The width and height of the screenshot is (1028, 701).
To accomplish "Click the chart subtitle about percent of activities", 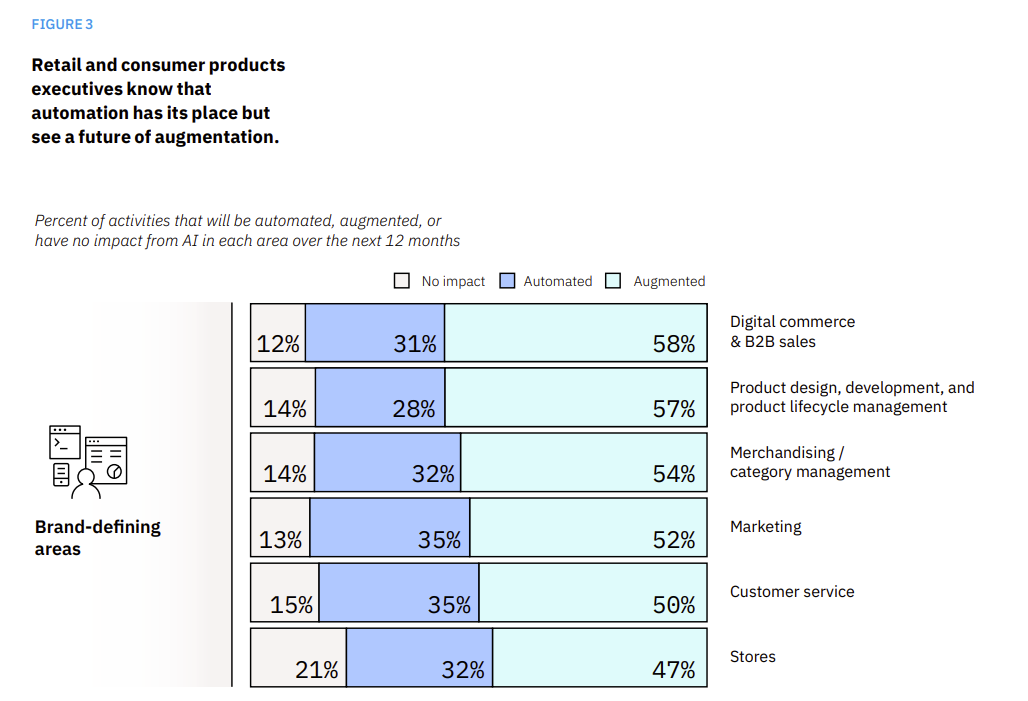I will pyautogui.click(x=247, y=231).
